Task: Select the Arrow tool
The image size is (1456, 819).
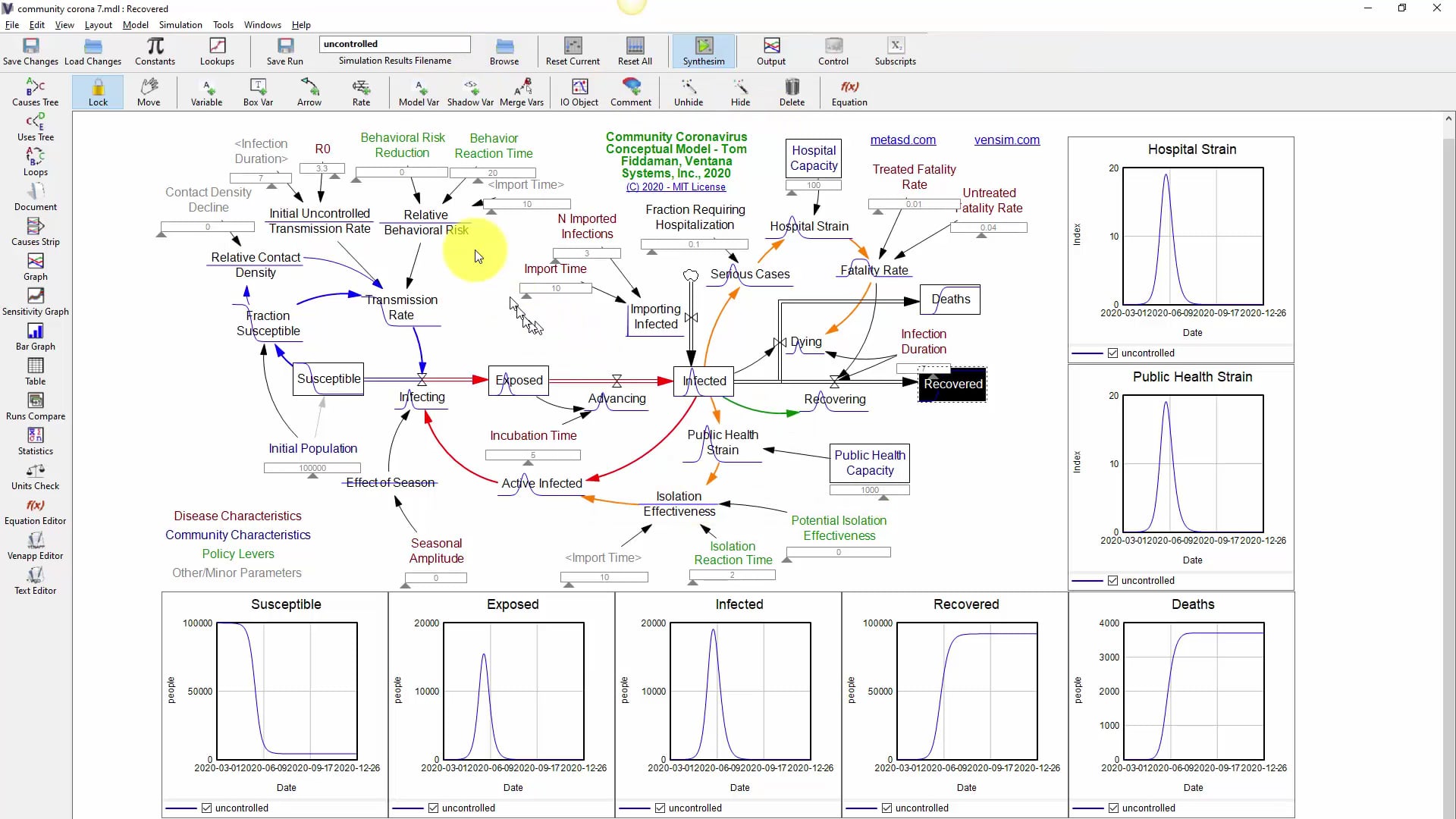Action: pyautogui.click(x=309, y=92)
